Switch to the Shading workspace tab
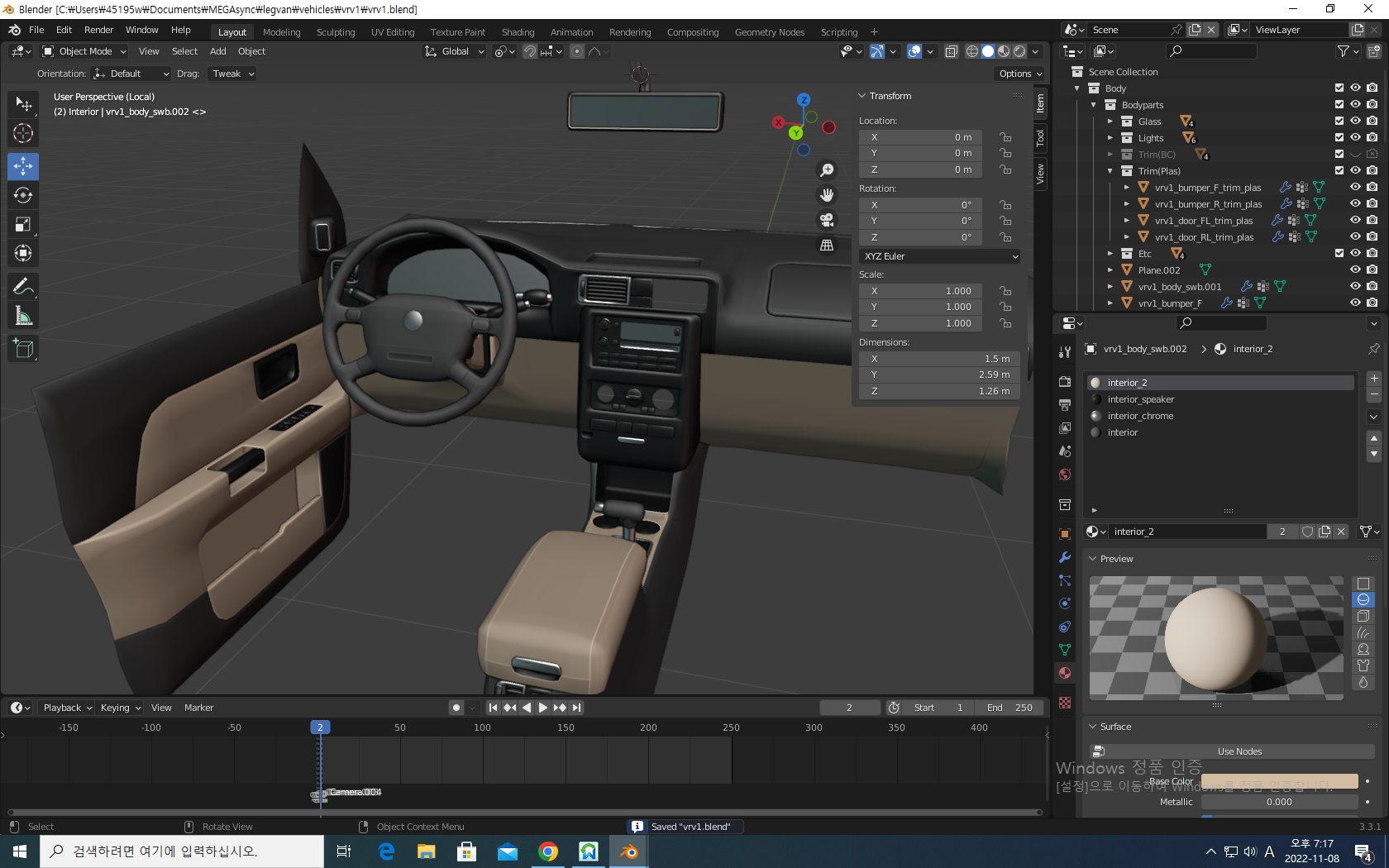1389x868 pixels. click(x=518, y=32)
